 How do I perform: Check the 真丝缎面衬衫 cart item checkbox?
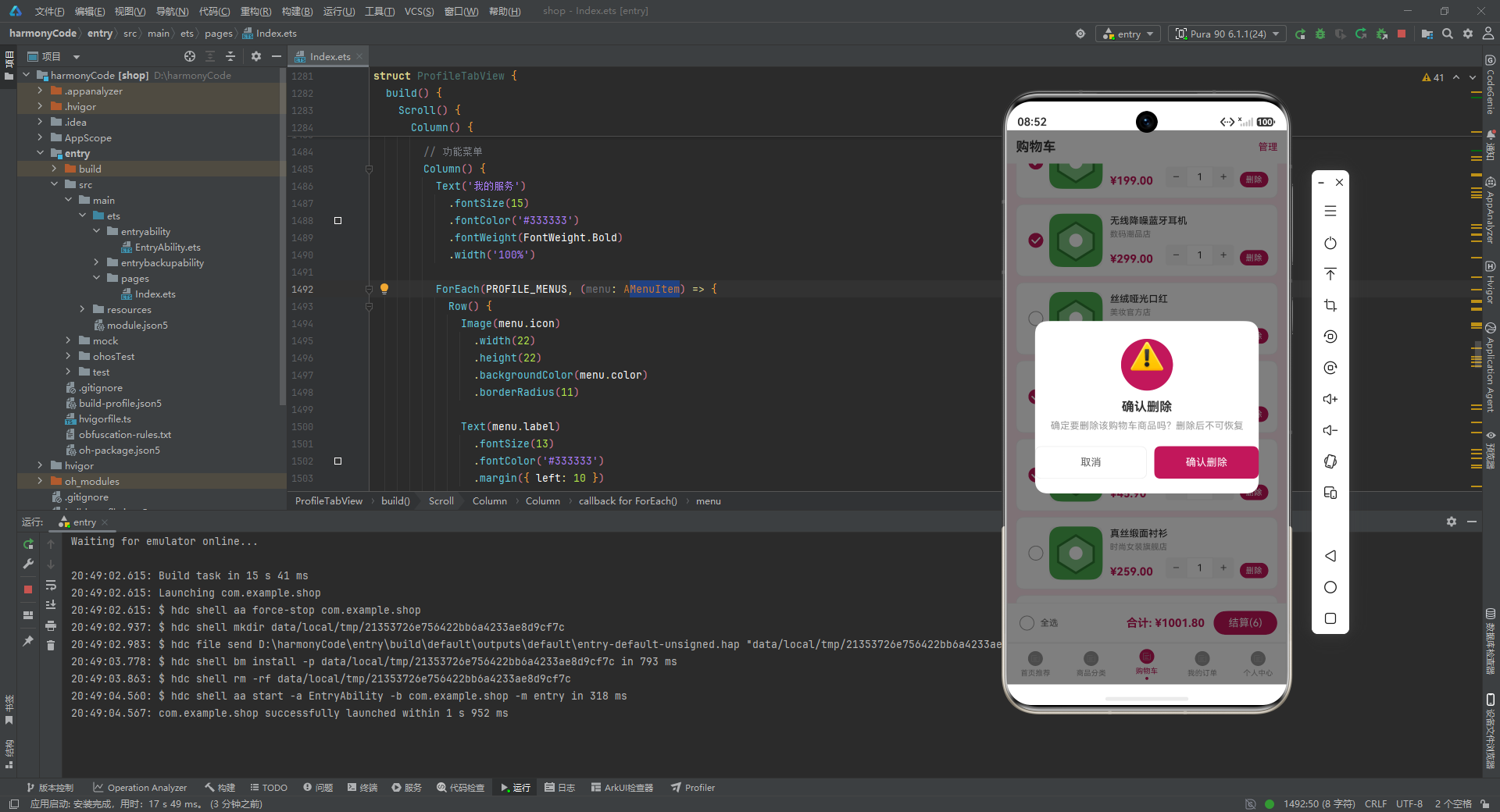click(1036, 553)
